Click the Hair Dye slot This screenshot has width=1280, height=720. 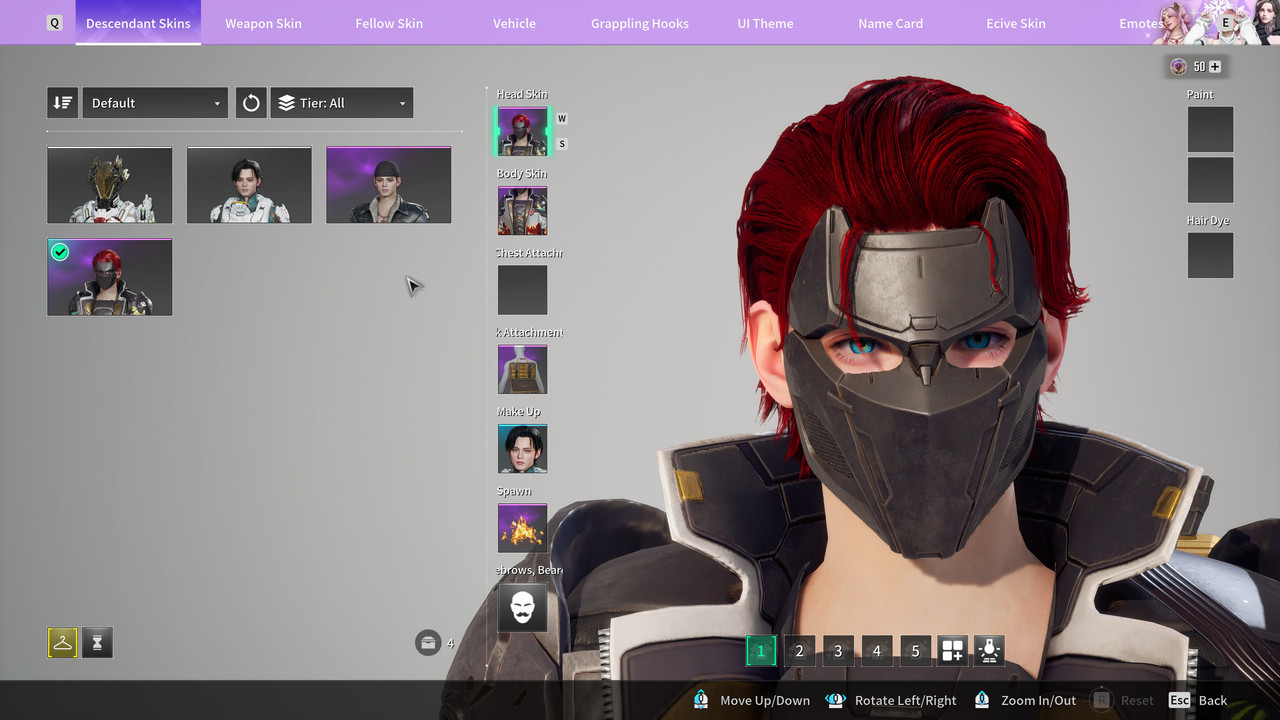(1210, 255)
